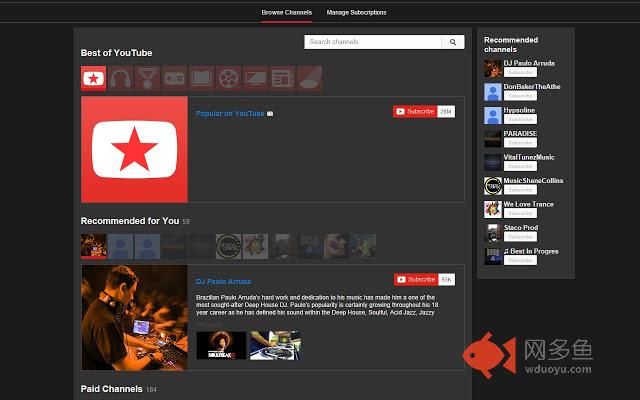Click into the Search channels field
Viewport: 640px width, 400px height.
(x=373, y=42)
